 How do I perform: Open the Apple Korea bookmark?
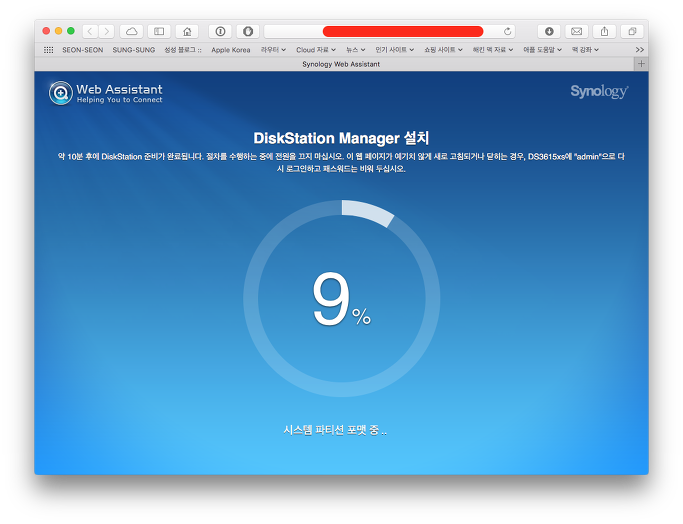click(231, 50)
